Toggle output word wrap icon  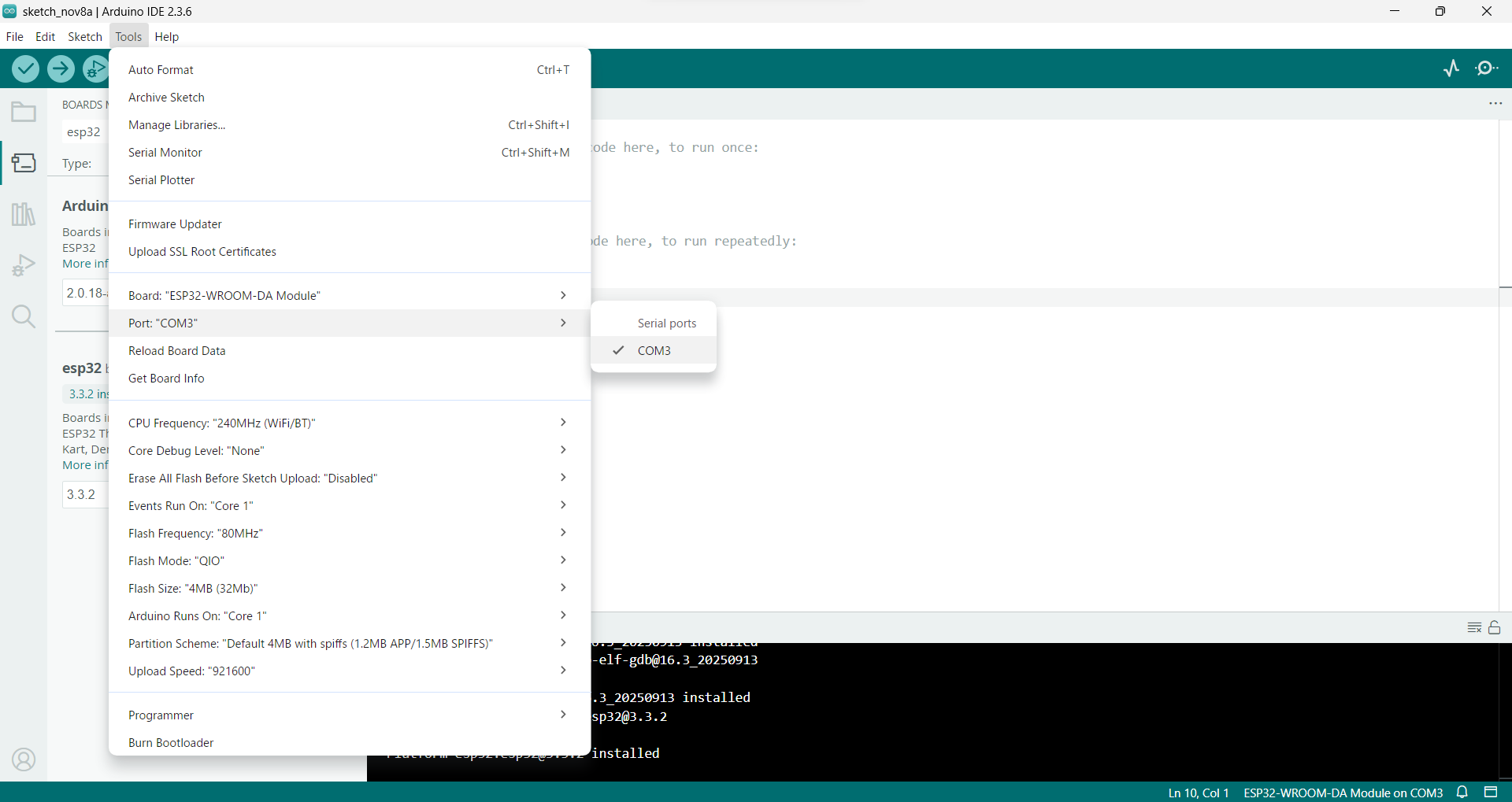pyautogui.click(x=1474, y=627)
